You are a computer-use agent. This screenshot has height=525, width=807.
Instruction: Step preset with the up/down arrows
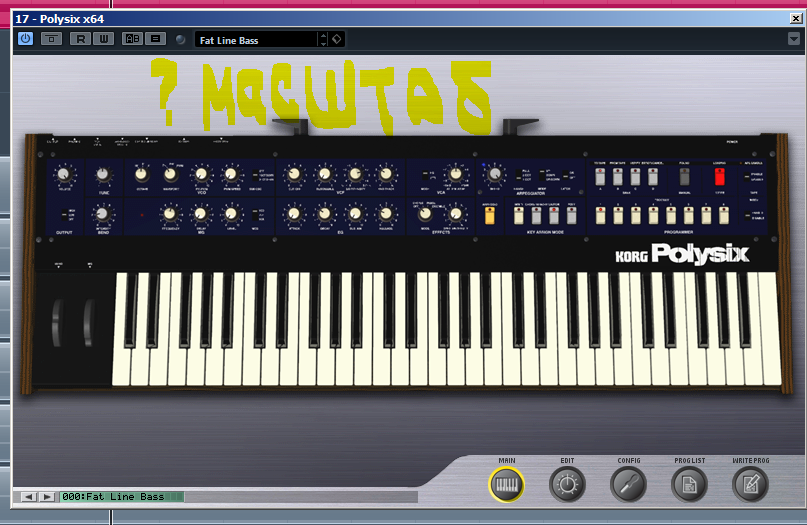coord(323,40)
